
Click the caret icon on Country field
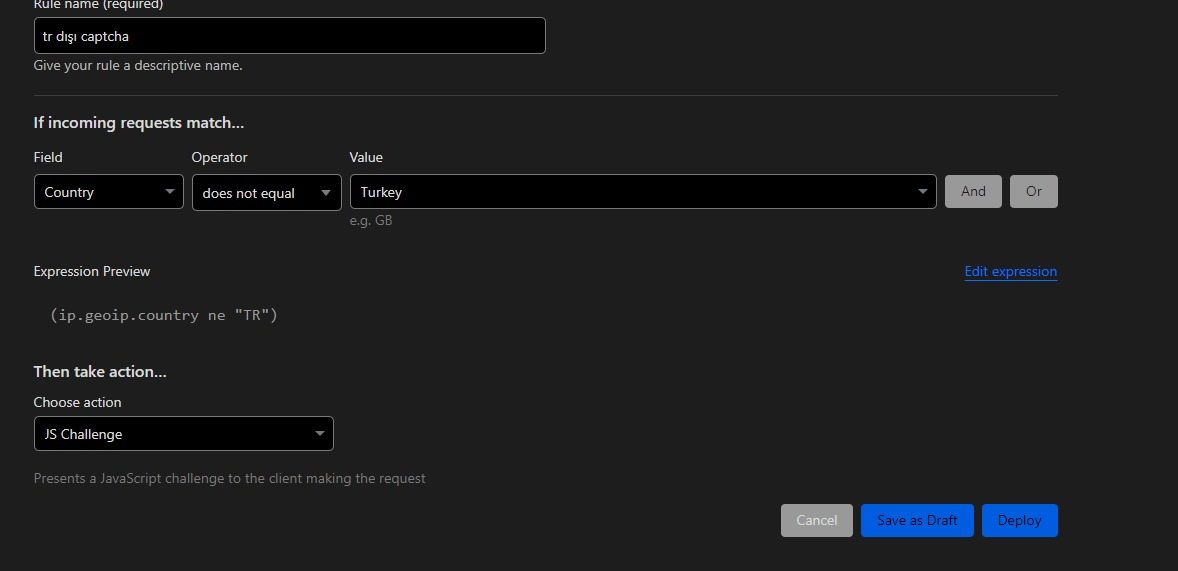[x=170, y=192]
